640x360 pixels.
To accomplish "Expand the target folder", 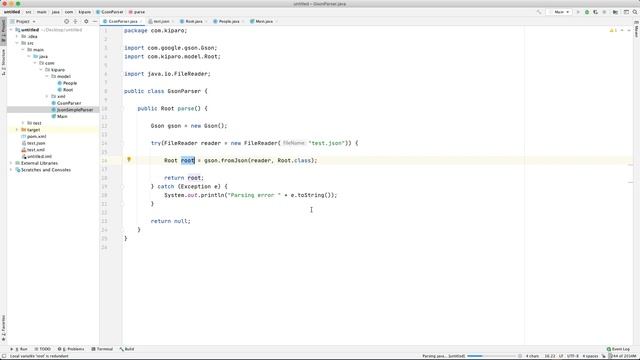I will 17,130.
